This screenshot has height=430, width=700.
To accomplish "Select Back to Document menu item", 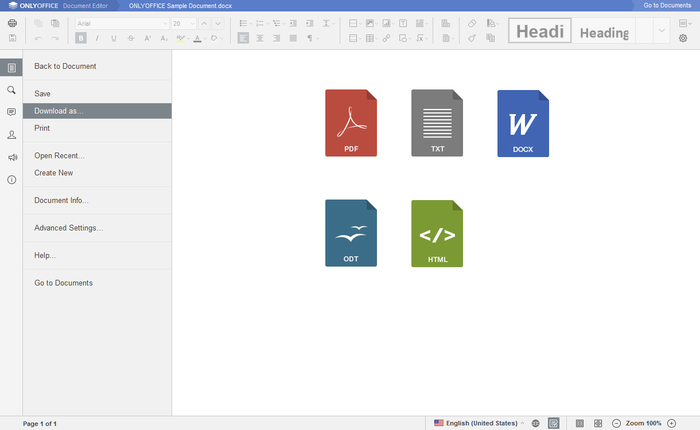I will [97, 66].
